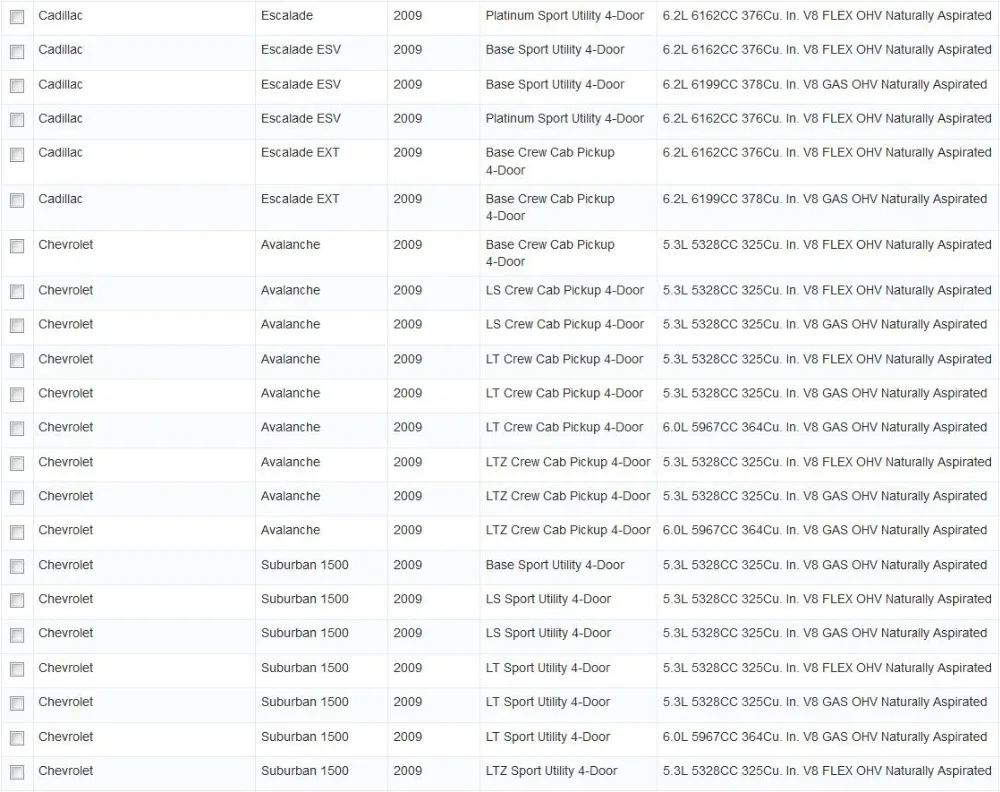1000x792 pixels.
Task: Click "Base Sport Utility 4-Door" in the Suburban 1500 row
Action: pyautogui.click(x=555, y=565)
